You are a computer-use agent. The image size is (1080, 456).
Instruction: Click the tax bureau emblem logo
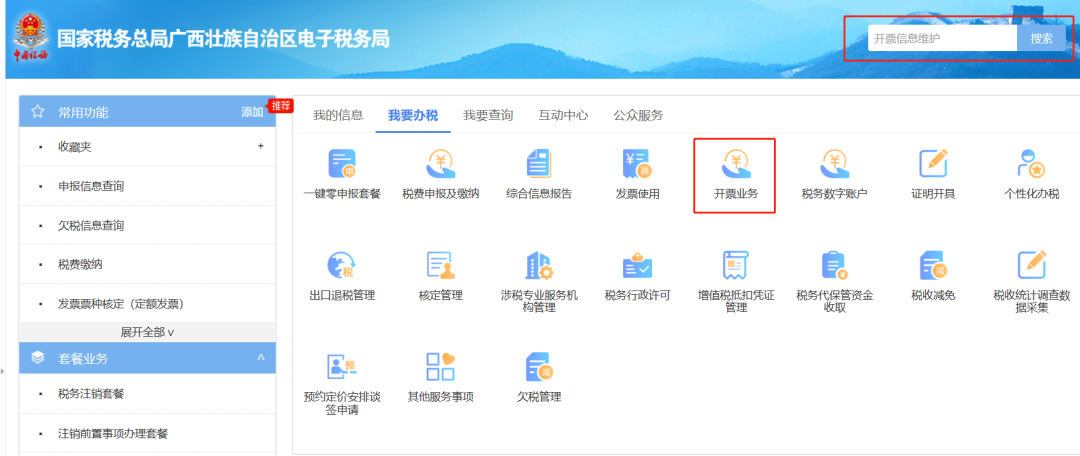tap(30, 39)
